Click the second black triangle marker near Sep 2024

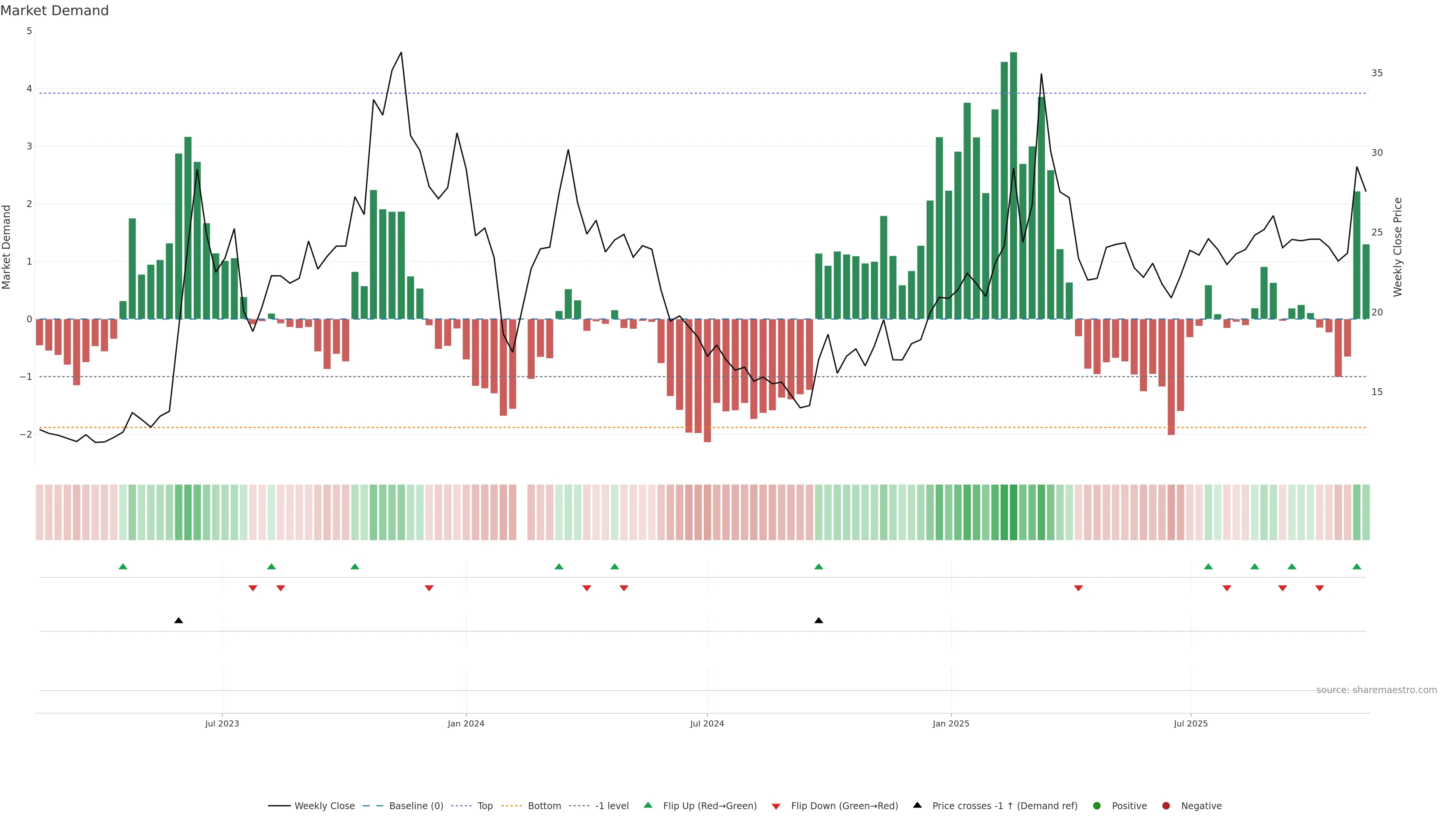[819, 621]
